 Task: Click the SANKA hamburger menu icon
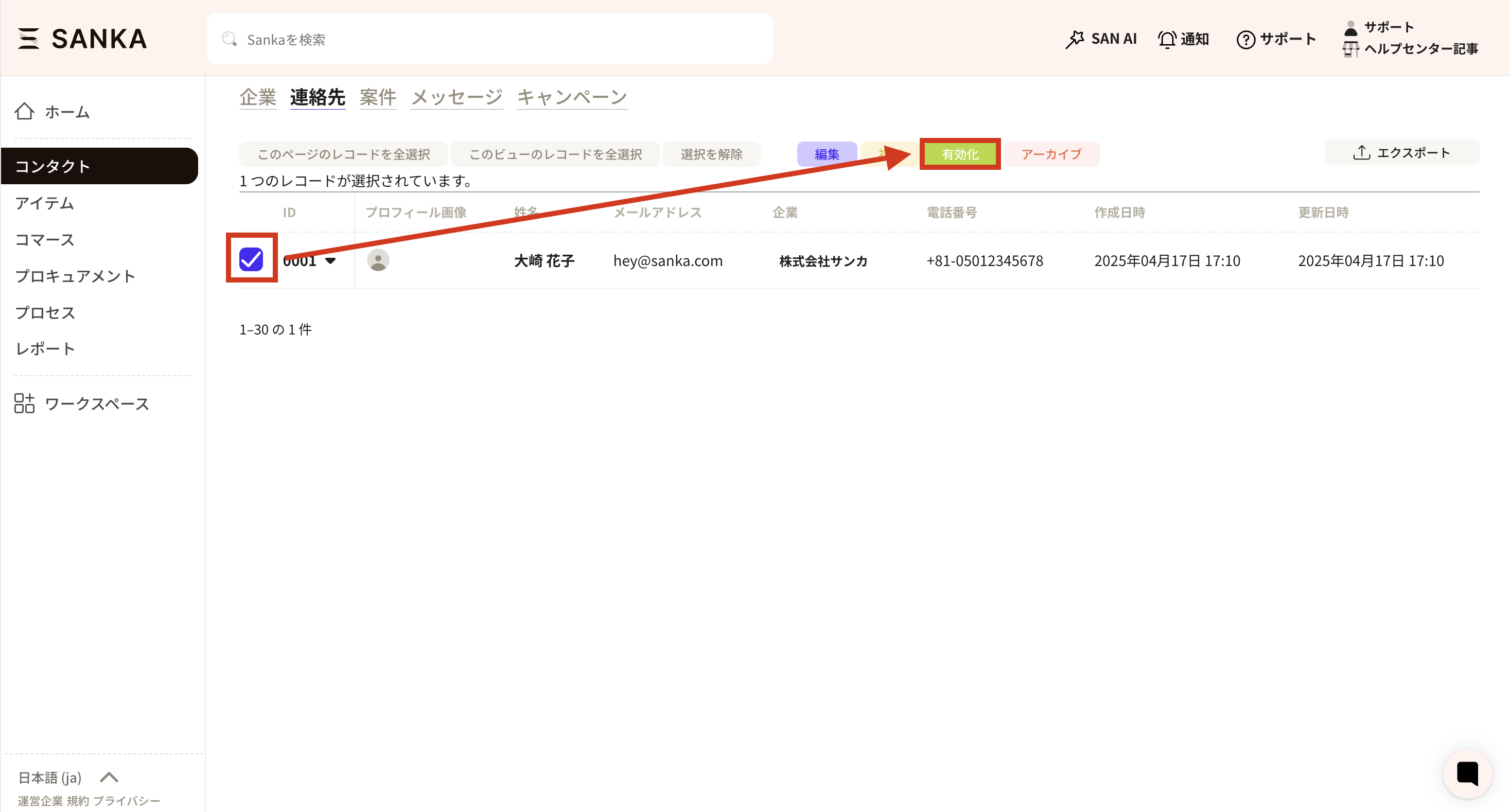28,39
